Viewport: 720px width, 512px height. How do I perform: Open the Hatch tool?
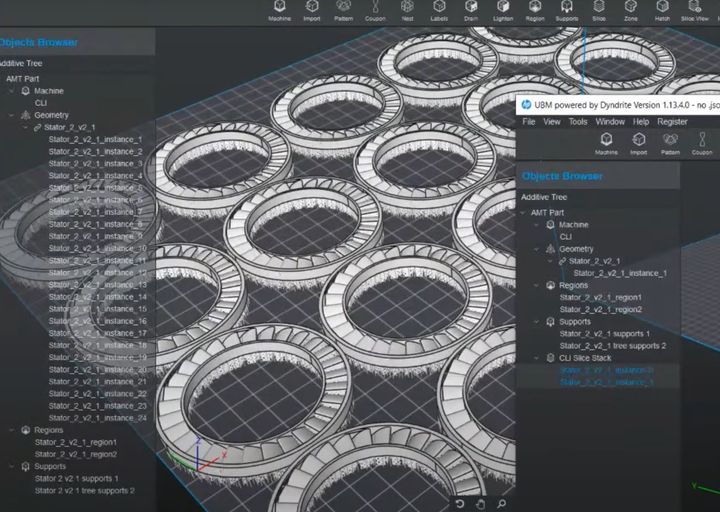662,8
